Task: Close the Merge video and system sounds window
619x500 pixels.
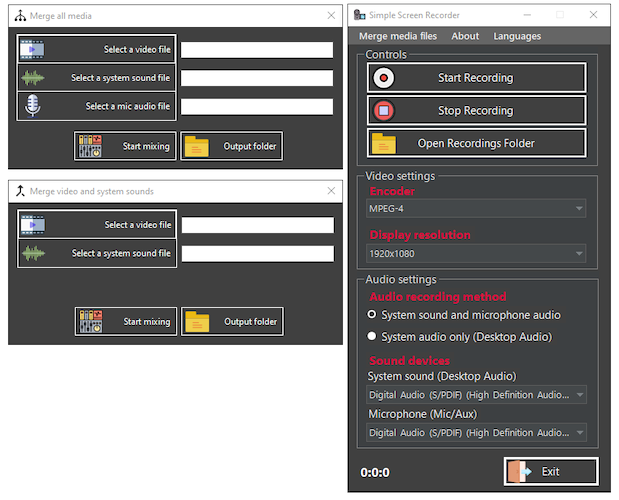Action: click(x=331, y=191)
